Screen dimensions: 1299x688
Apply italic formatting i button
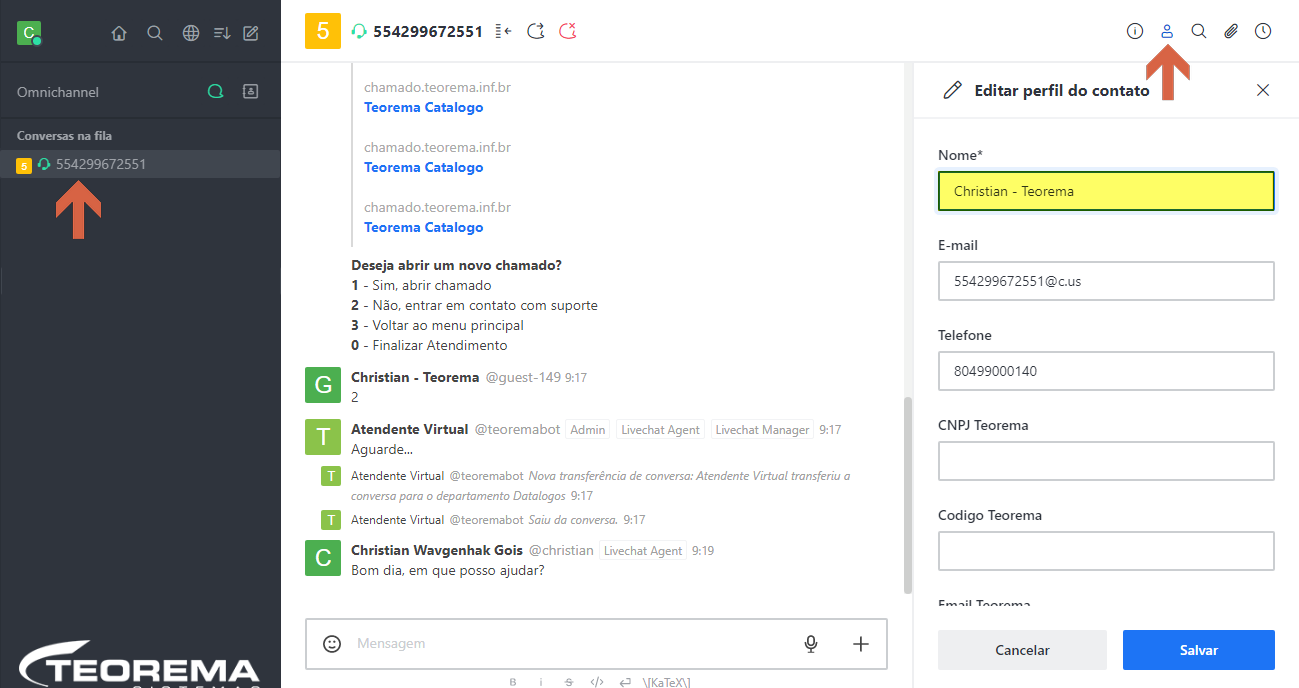[541, 682]
